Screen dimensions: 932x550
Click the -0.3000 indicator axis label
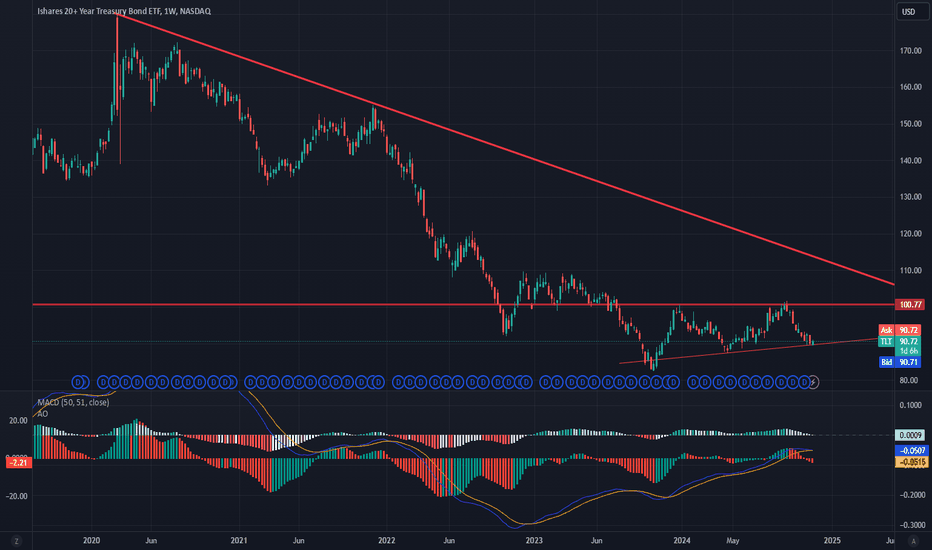(910, 525)
